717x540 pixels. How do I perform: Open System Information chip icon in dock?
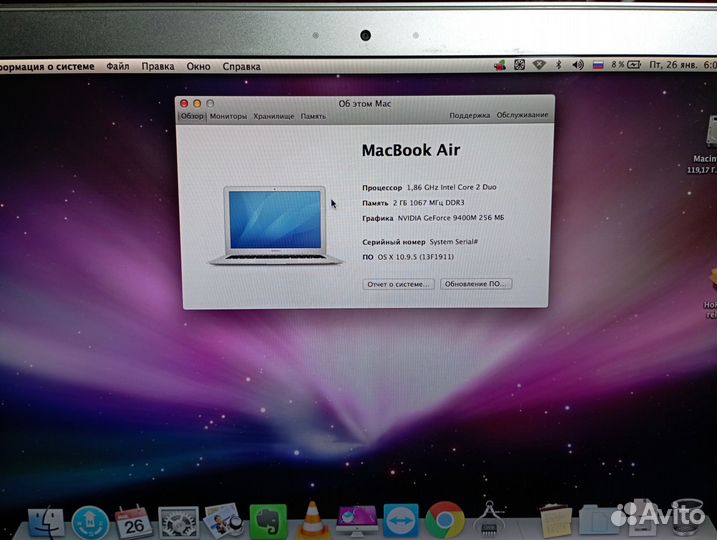click(488, 519)
